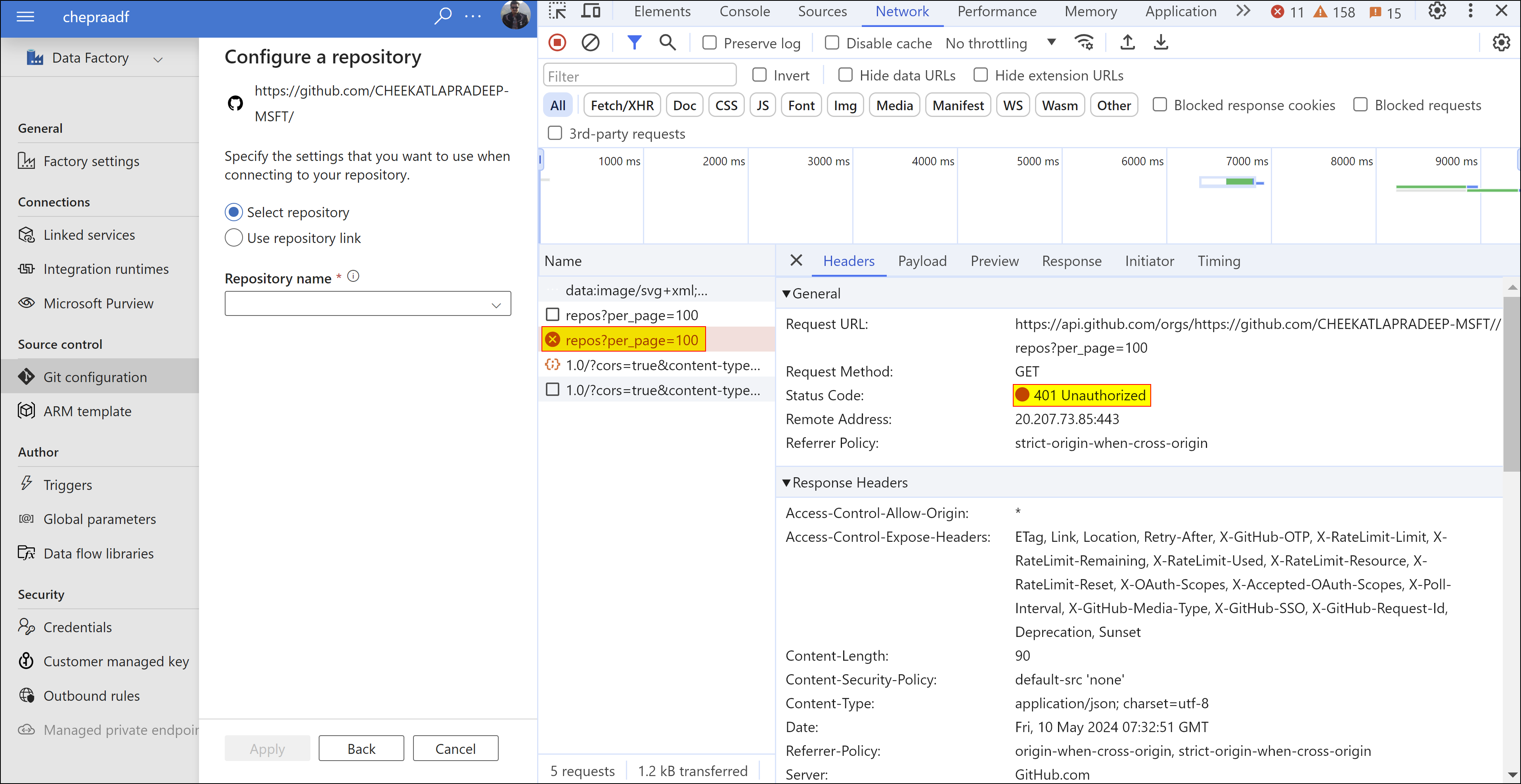Stop recording the network log
Viewport: 1521px width, 784px height.
pyautogui.click(x=557, y=42)
